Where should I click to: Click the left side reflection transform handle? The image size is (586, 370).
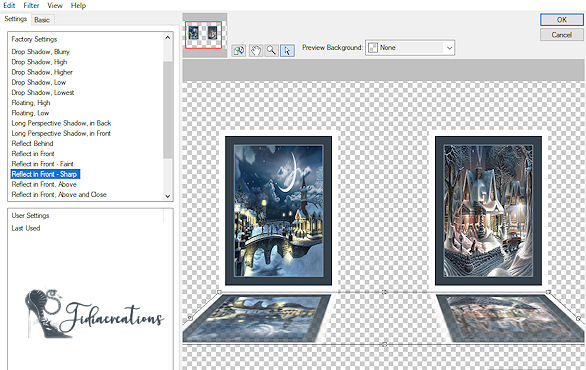coord(190,318)
